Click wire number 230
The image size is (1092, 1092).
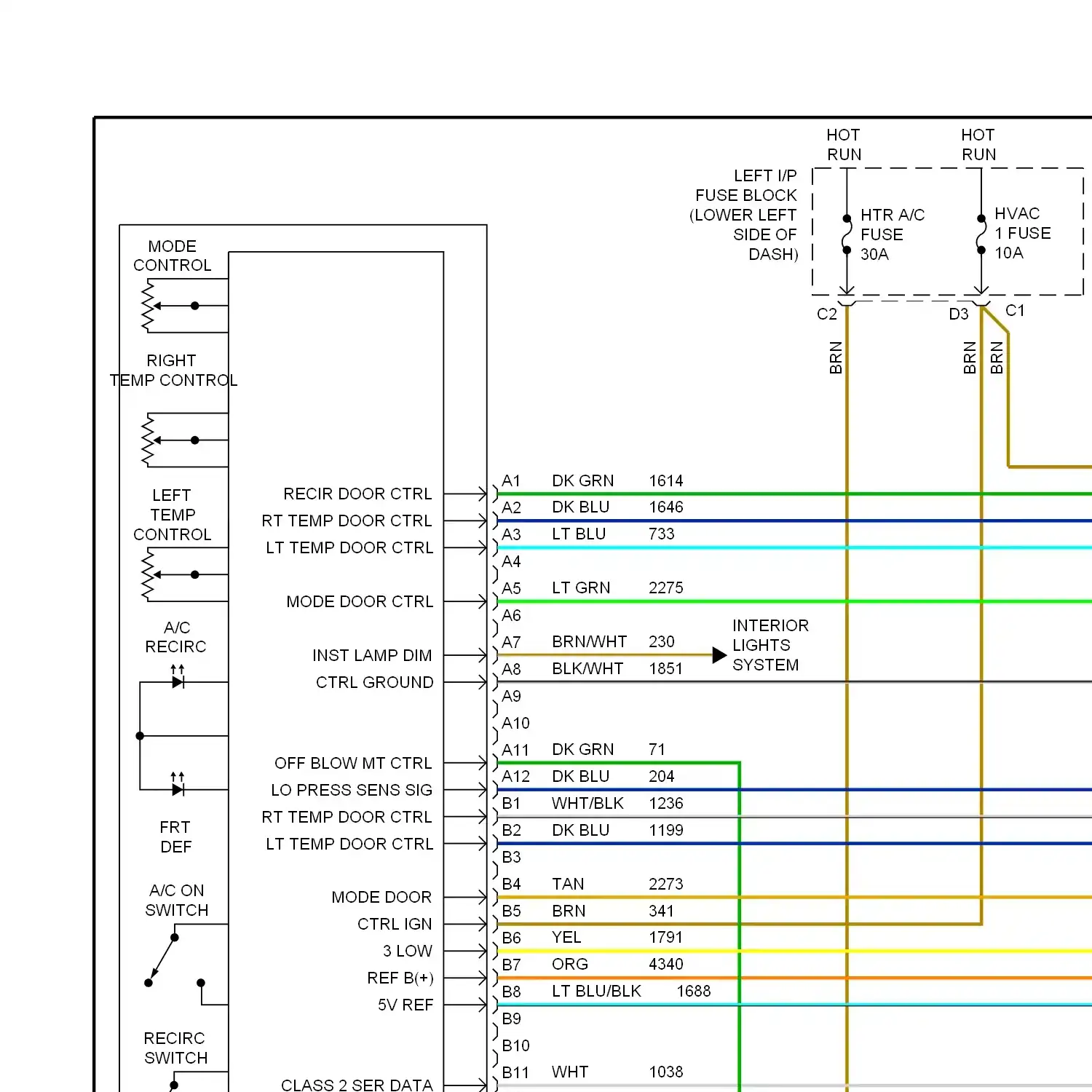click(x=662, y=641)
